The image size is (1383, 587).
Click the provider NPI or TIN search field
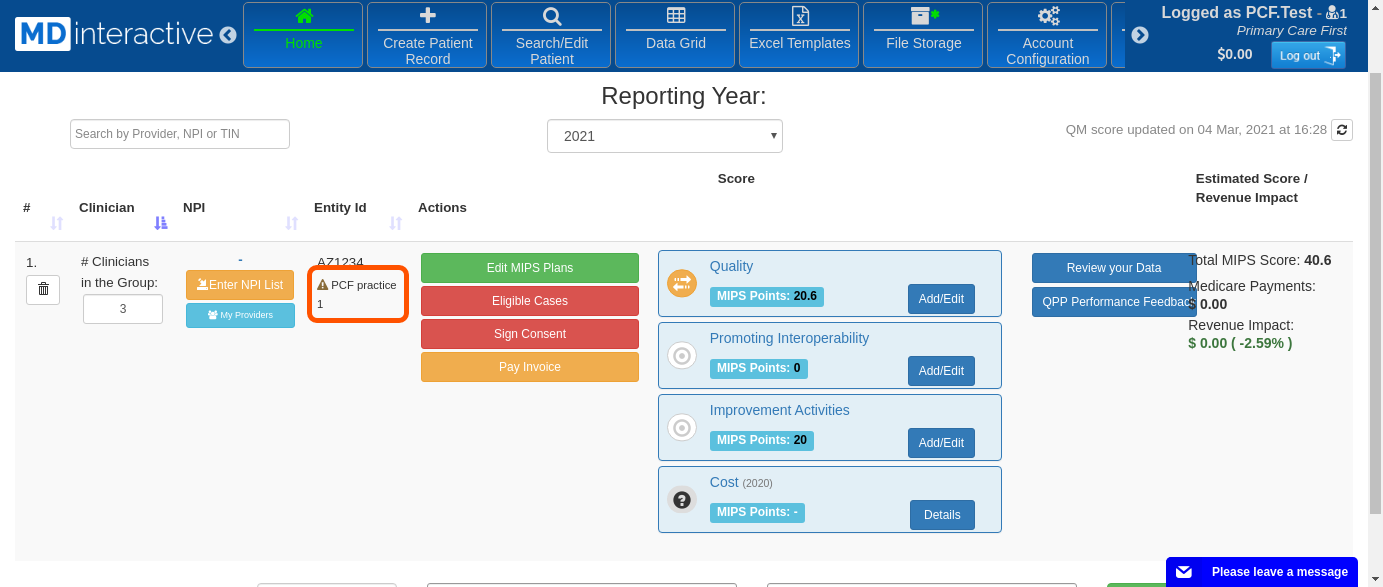180,134
